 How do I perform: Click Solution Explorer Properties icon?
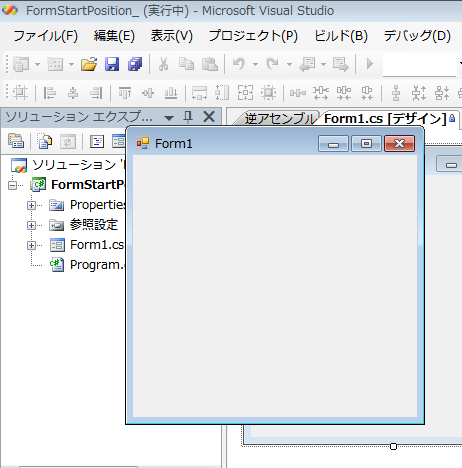(x=16, y=141)
